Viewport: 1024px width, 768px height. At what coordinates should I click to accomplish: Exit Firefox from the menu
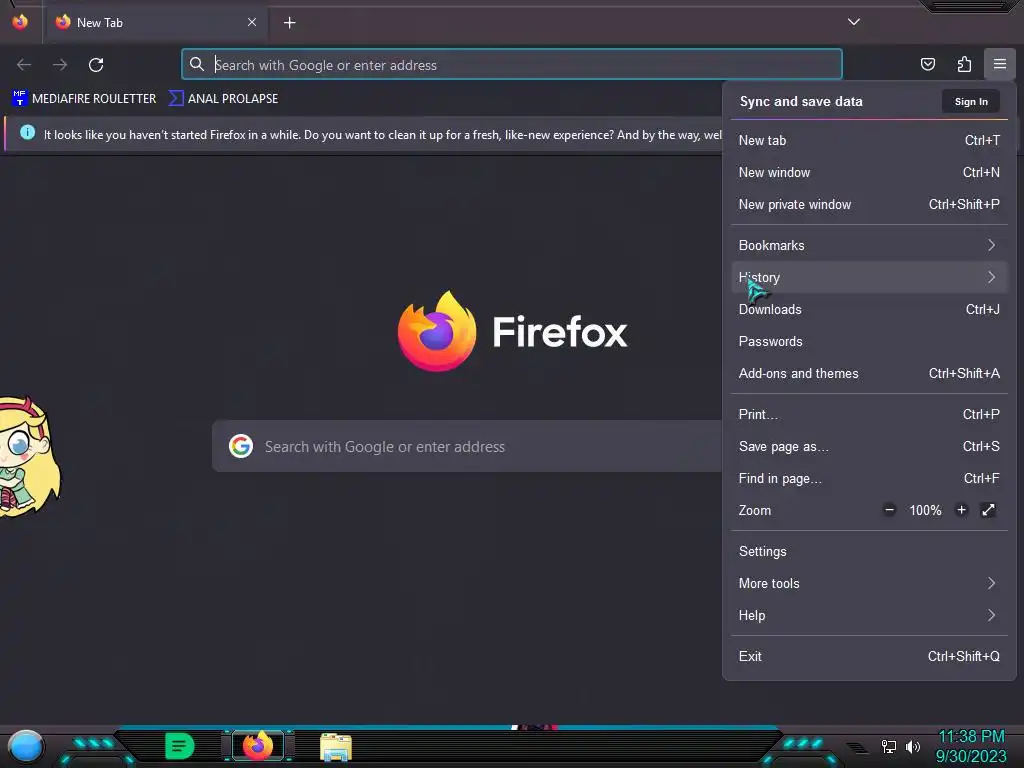(x=869, y=657)
